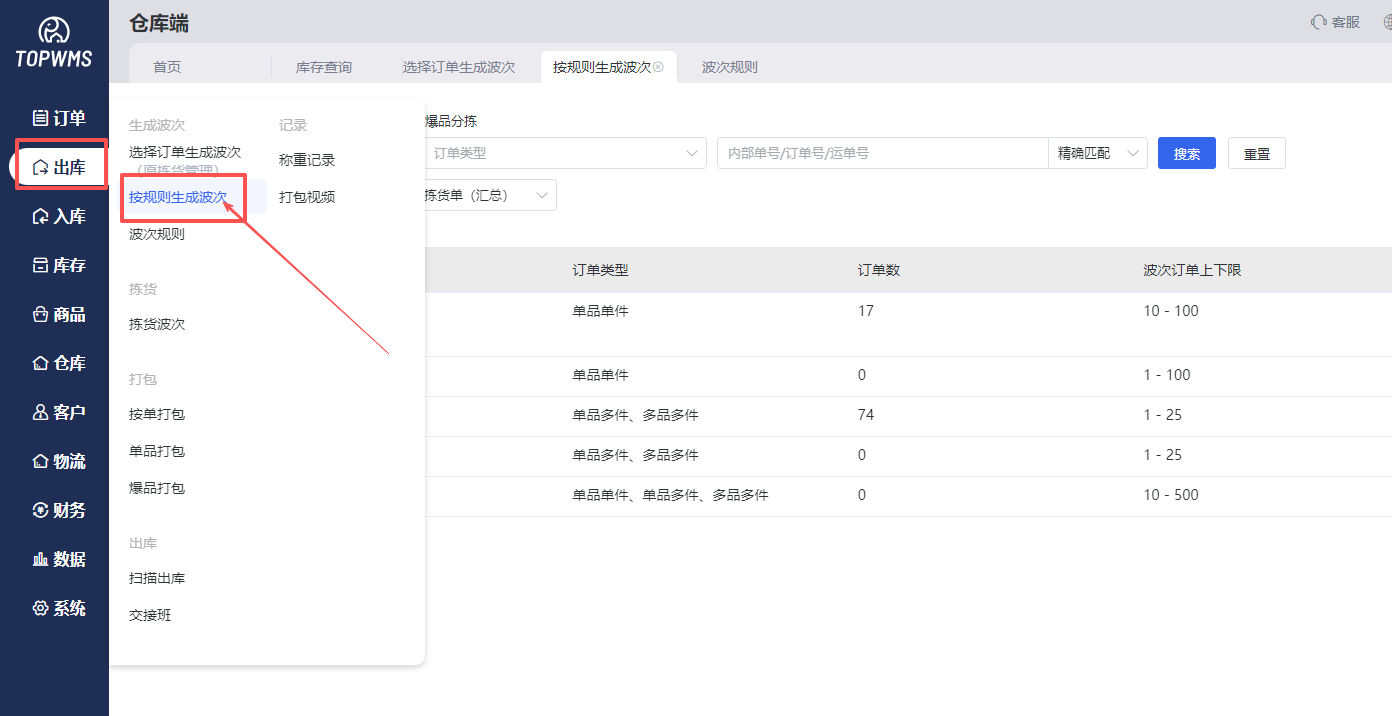Expand the 精确匹配 match mode dropdown
The image size is (1392, 716).
(x=1097, y=153)
